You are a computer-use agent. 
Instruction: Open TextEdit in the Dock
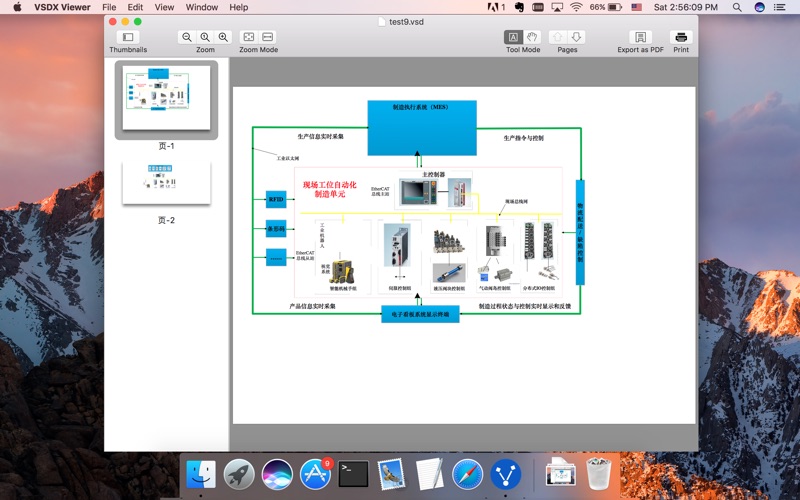tap(429, 474)
